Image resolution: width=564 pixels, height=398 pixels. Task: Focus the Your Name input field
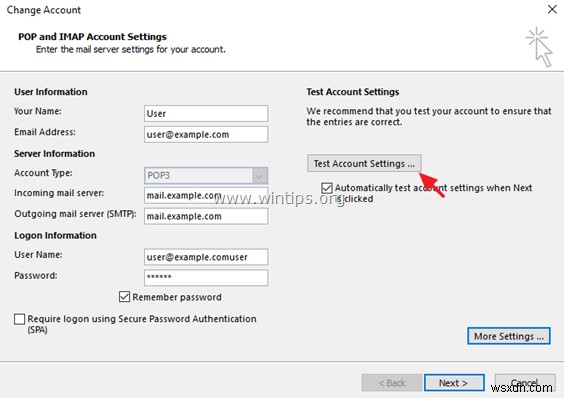tap(206, 114)
